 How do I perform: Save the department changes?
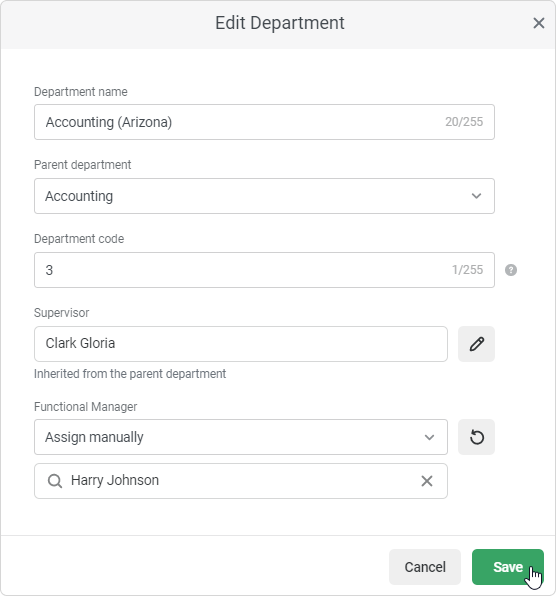click(x=508, y=567)
